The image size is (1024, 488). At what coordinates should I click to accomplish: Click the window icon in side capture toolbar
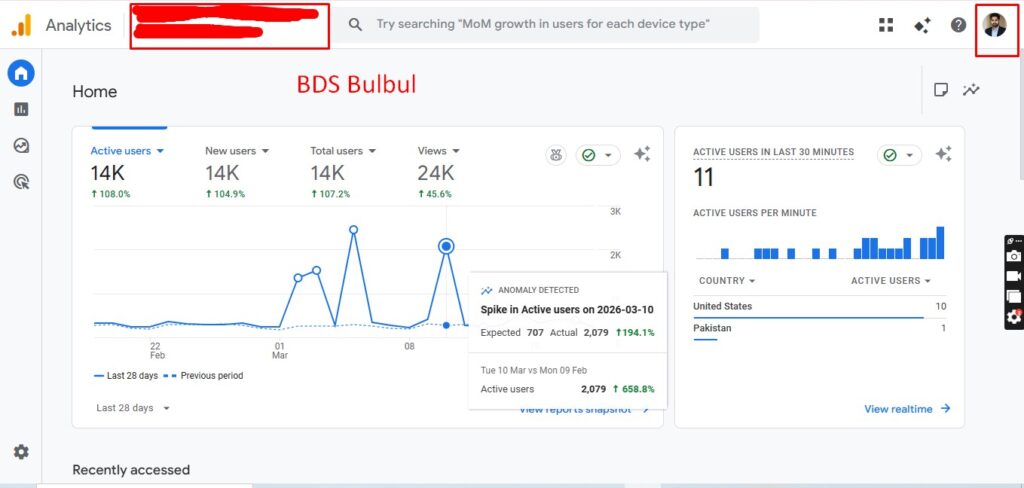[x=1014, y=297]
